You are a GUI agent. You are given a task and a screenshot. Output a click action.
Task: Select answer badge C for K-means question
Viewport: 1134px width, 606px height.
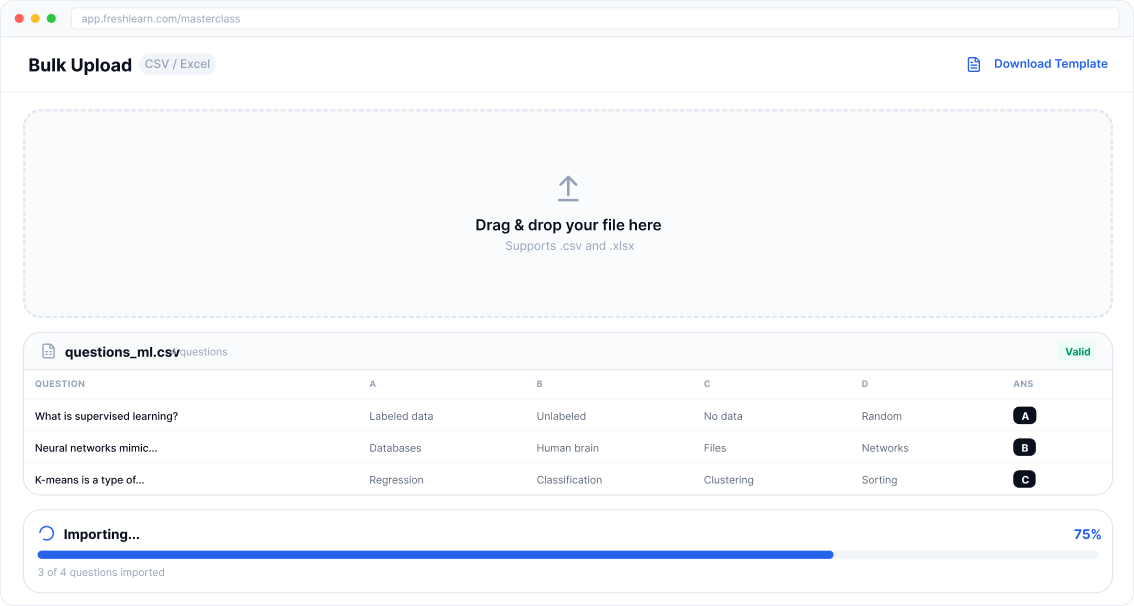point(1024,479)
